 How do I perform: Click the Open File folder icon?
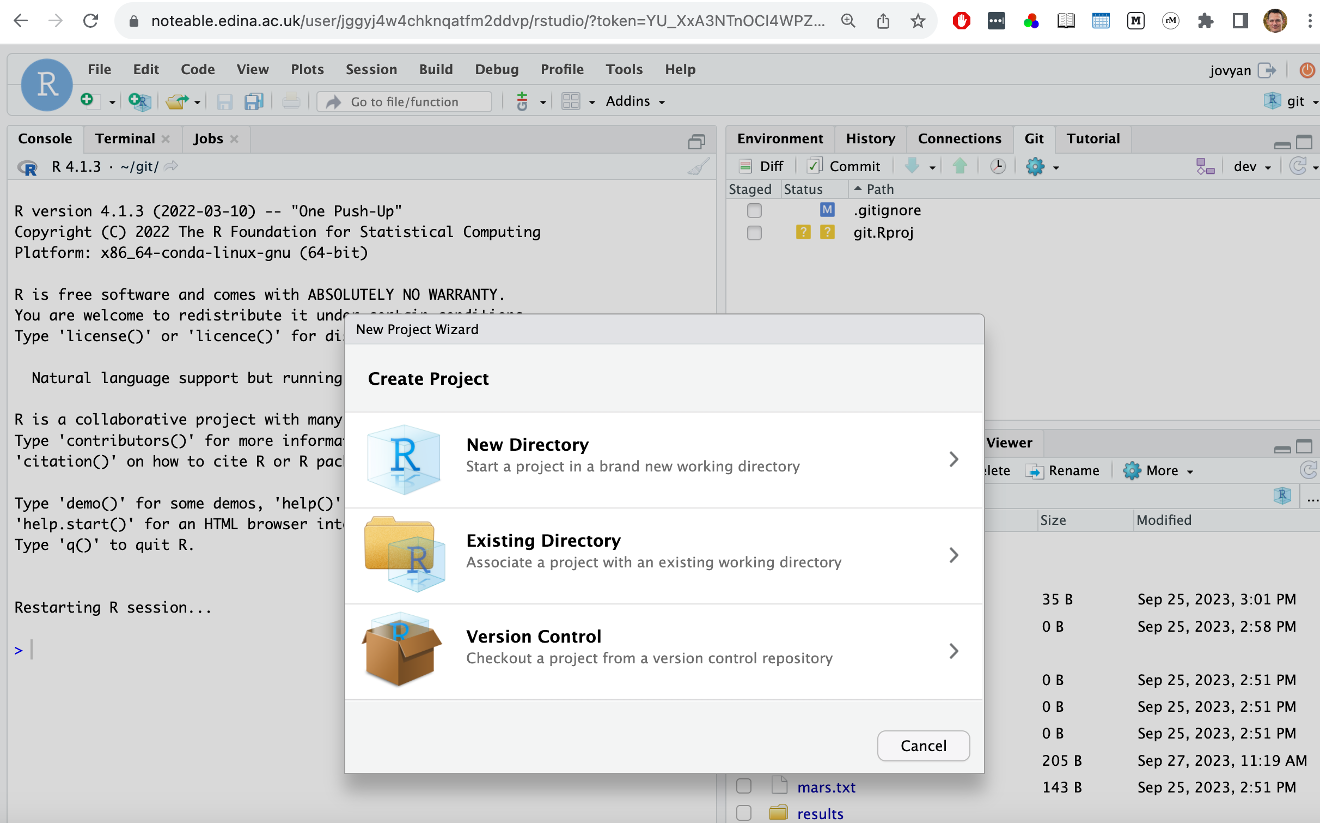(177, 101)
